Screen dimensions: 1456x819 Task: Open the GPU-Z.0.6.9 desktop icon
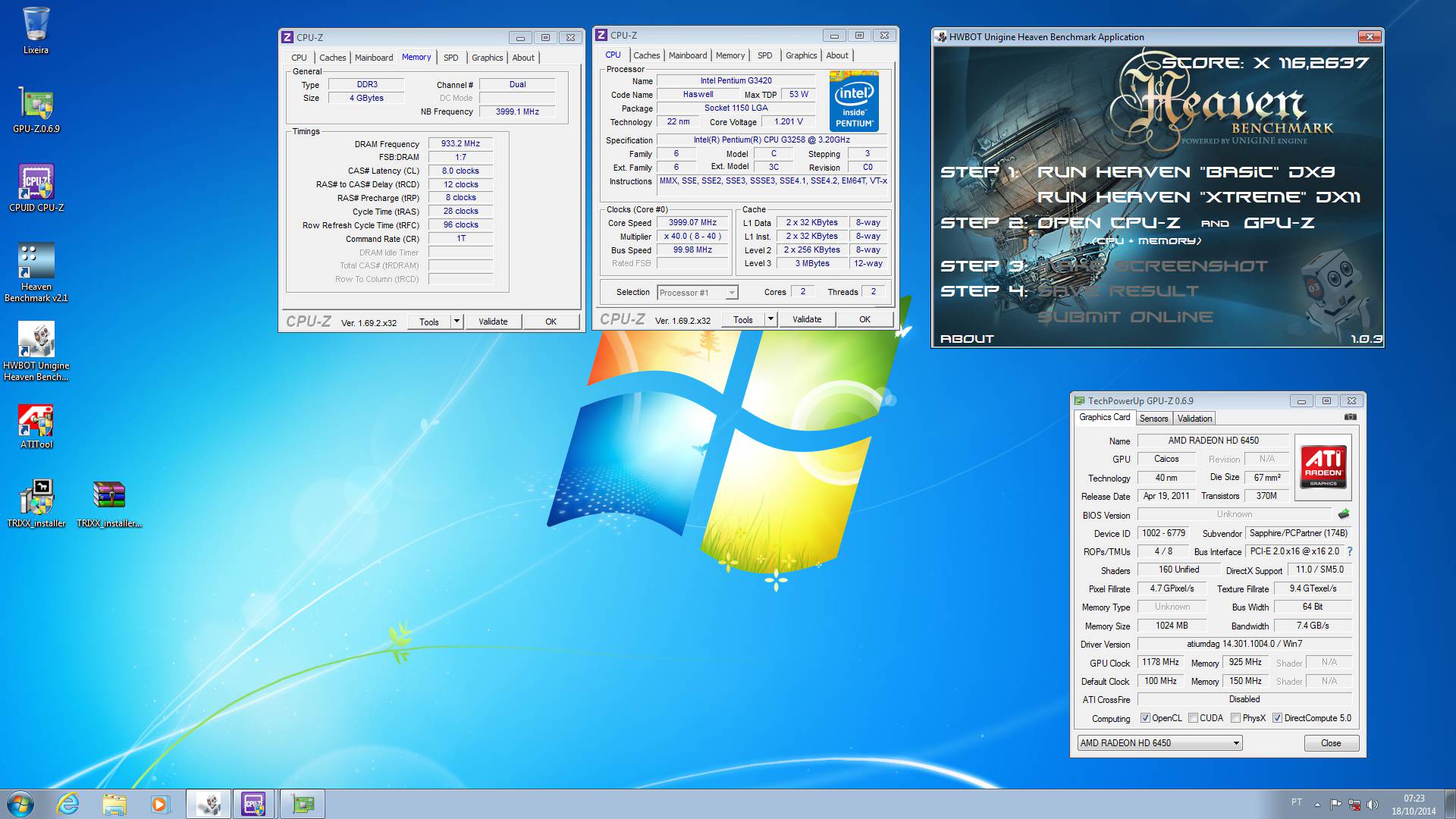point(36,110)
